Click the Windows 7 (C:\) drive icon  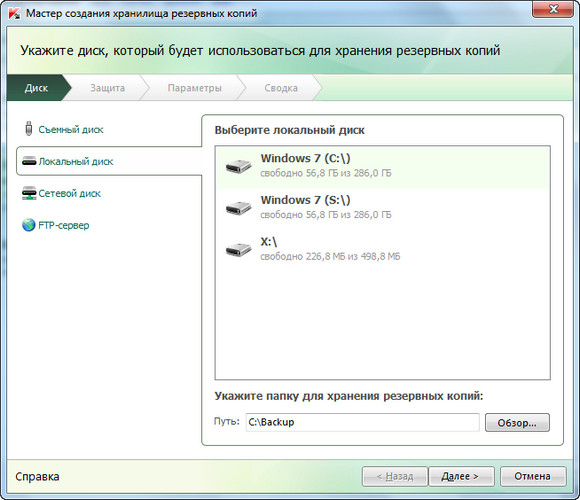click(x=239, y=166)
